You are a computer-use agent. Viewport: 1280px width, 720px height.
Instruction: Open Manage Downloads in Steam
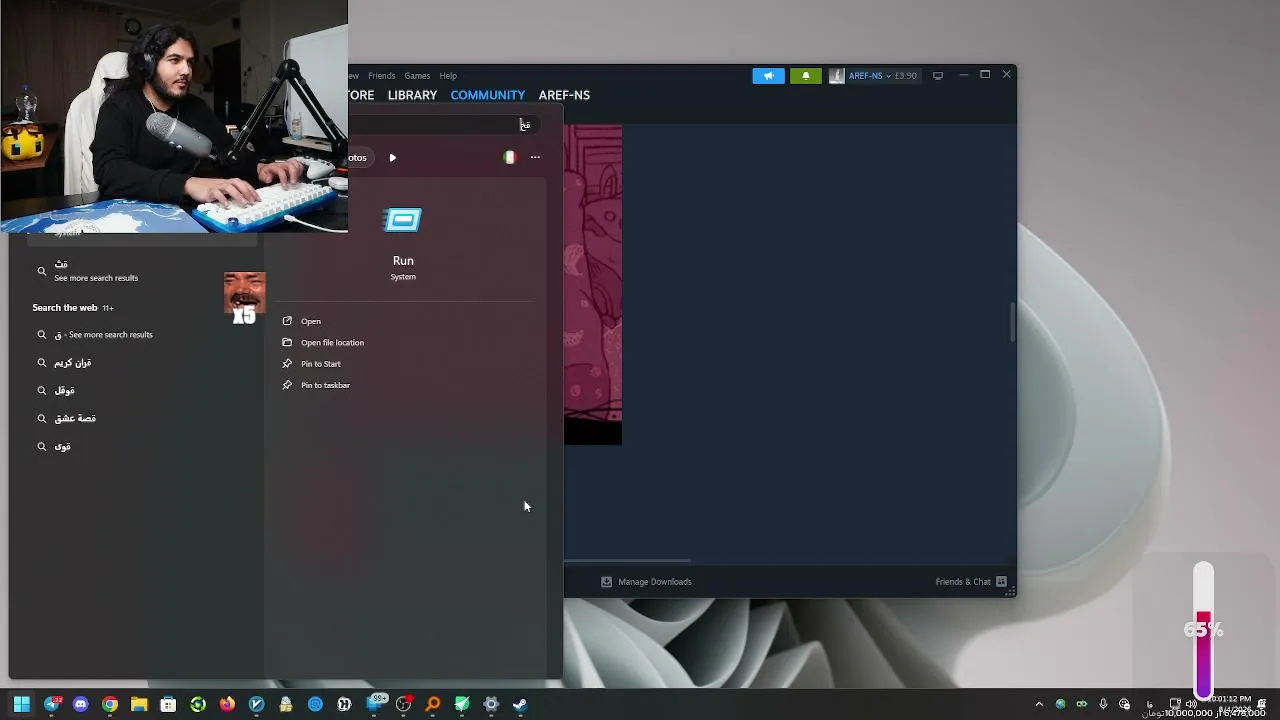646,582
